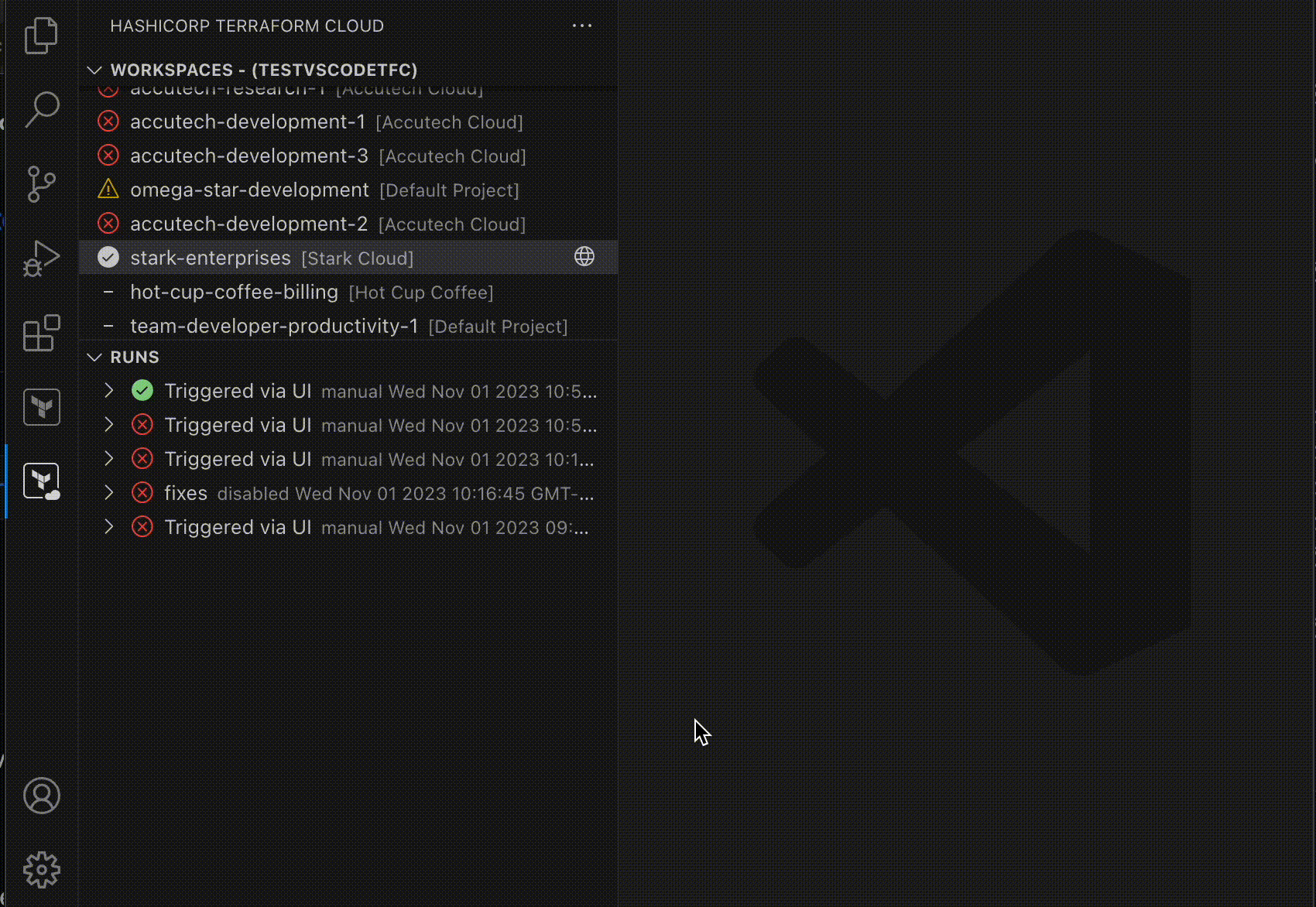This screenshot has height=907, width=1316.
Task: Click error status icon of accutech-development-3
Action: [108, 156]
